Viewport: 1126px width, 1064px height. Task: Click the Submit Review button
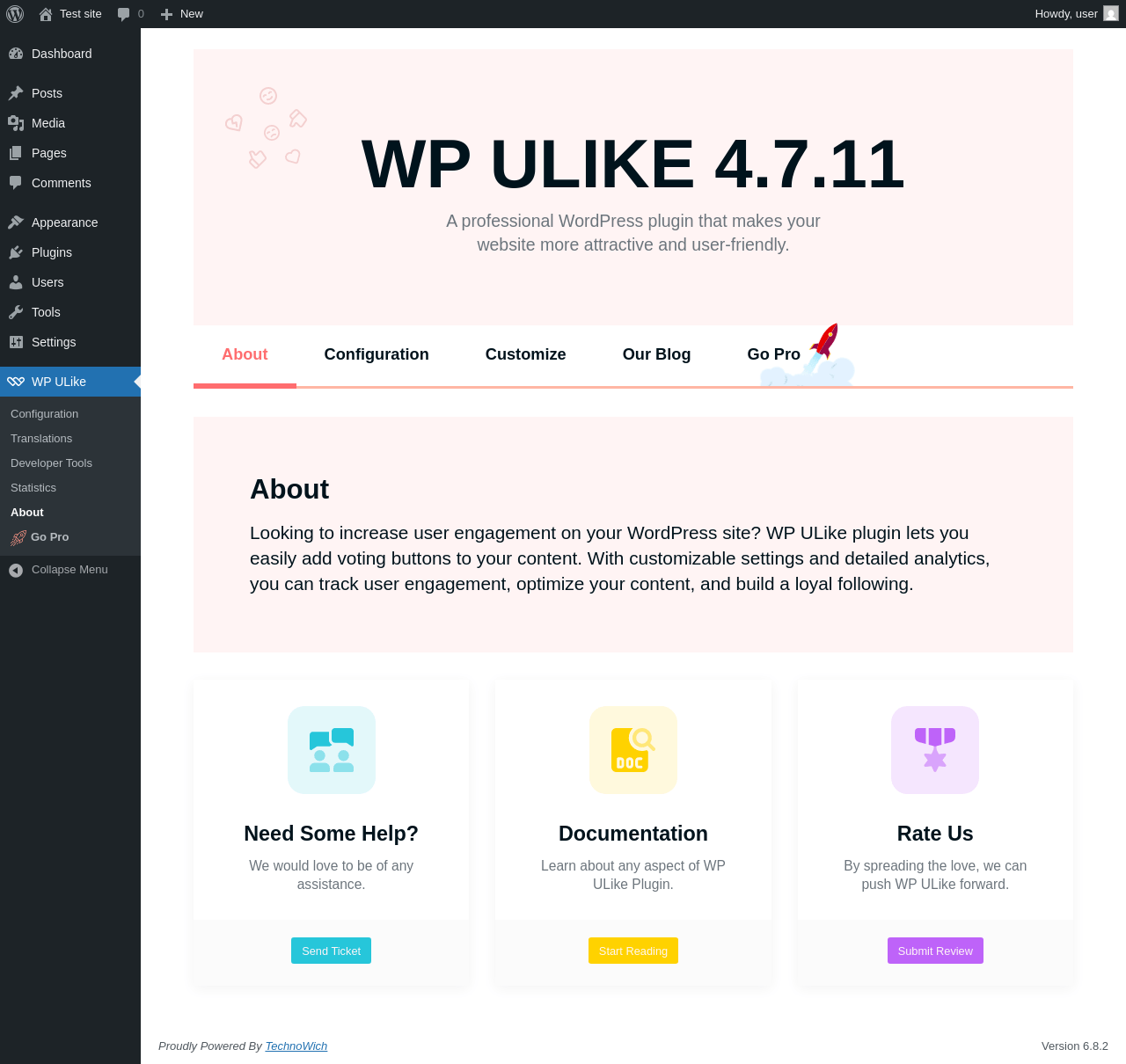click(935, 951)
